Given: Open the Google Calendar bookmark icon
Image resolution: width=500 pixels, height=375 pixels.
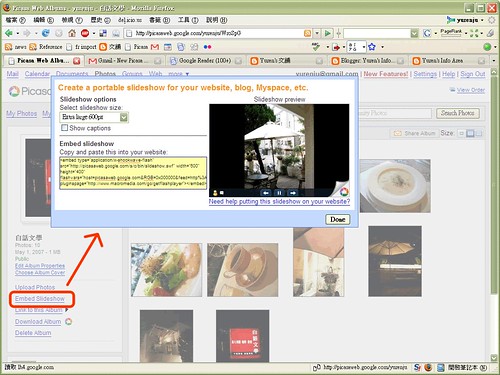Looking at the screenshot, I should coord(168,47).
